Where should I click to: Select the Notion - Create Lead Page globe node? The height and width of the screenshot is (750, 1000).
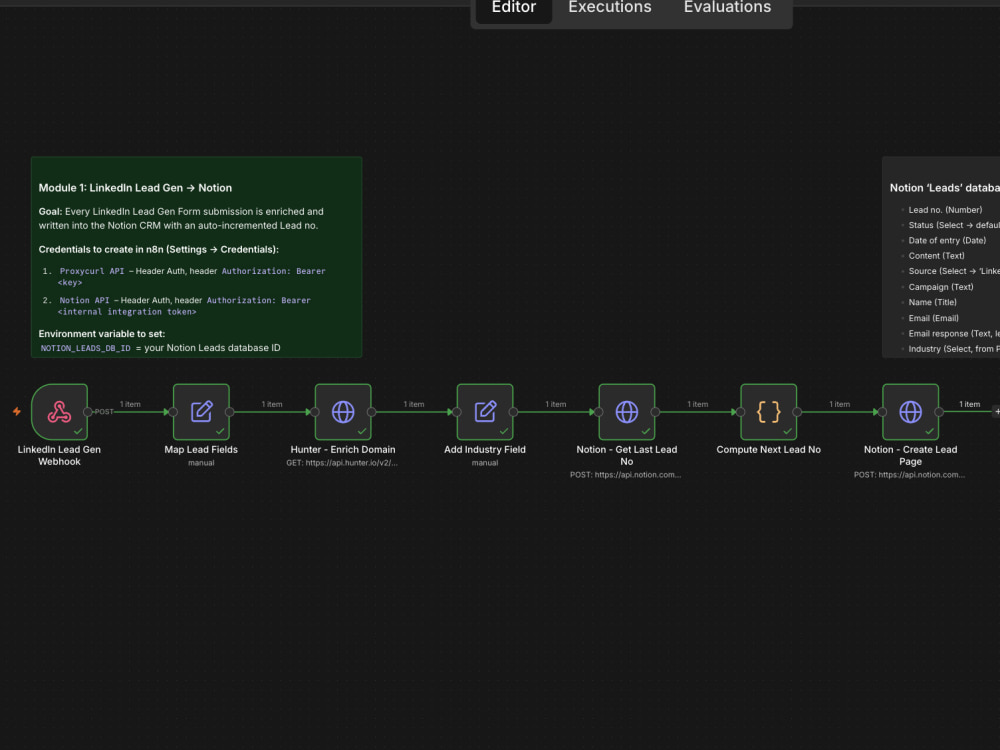click(x=911, y=412)
